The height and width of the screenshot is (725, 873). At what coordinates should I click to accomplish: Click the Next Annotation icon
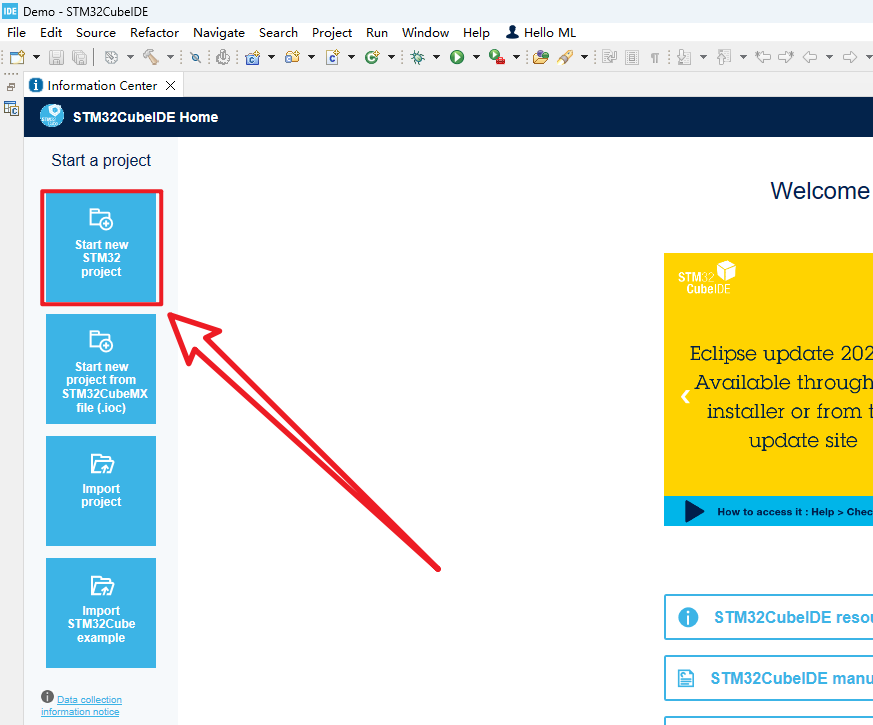[x=684, y=57]
